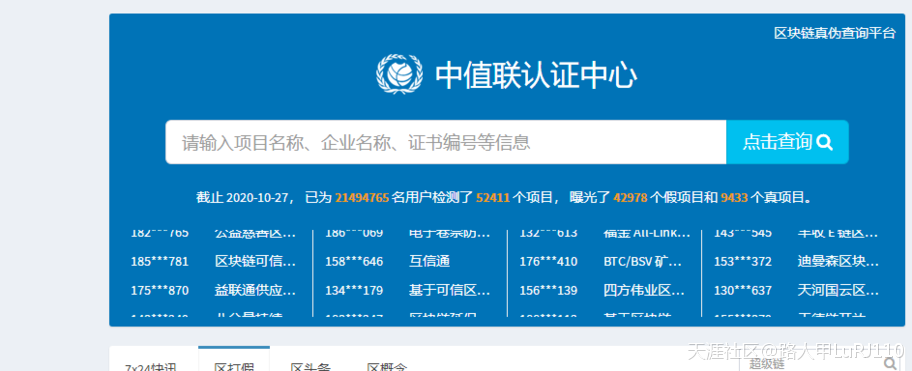Switch to the 7x24快讯 tab
This screenshot has height=371, width=912.
(x=151, y=367)
